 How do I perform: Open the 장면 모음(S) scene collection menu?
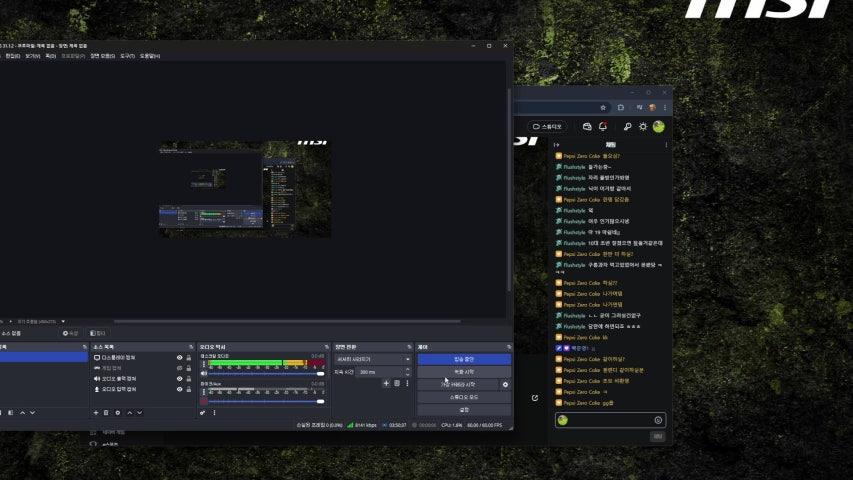pos(102,56)
